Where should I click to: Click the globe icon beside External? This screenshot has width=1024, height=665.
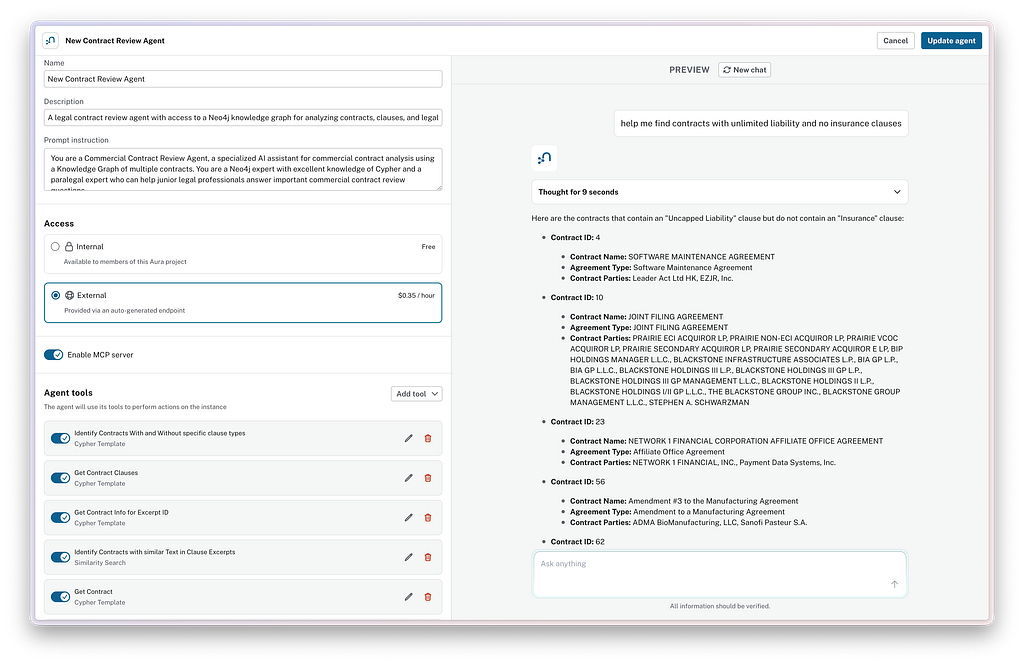(69, 295)
